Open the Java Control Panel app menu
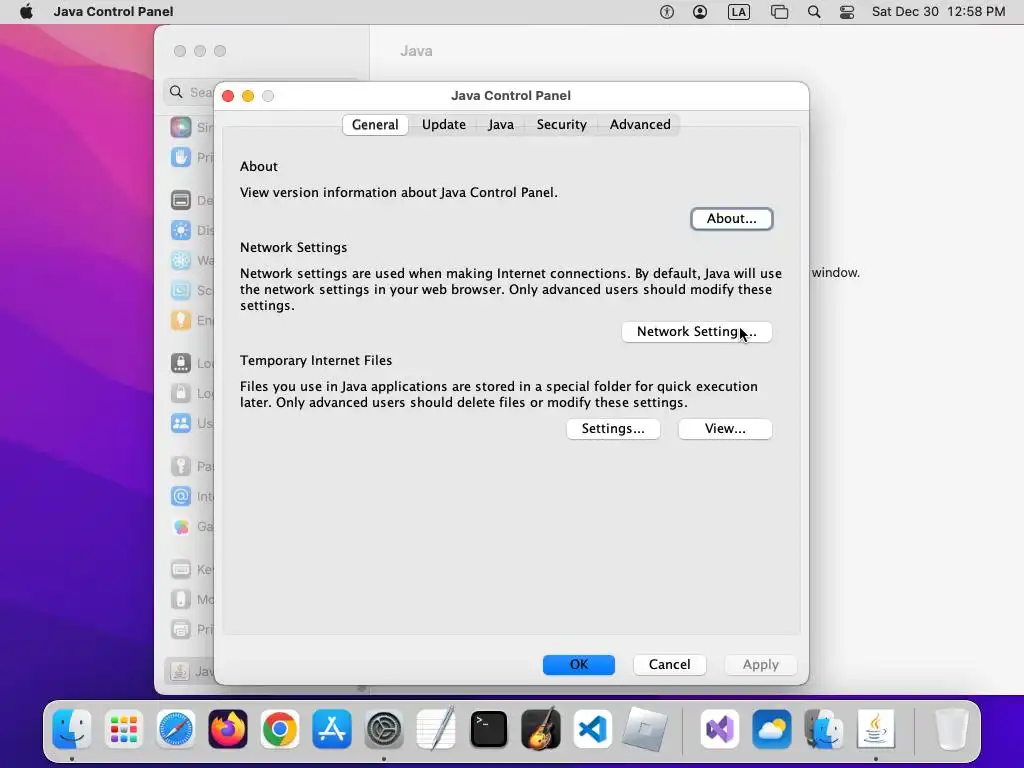The image size is (1024, 768). (x=114, y=12)
